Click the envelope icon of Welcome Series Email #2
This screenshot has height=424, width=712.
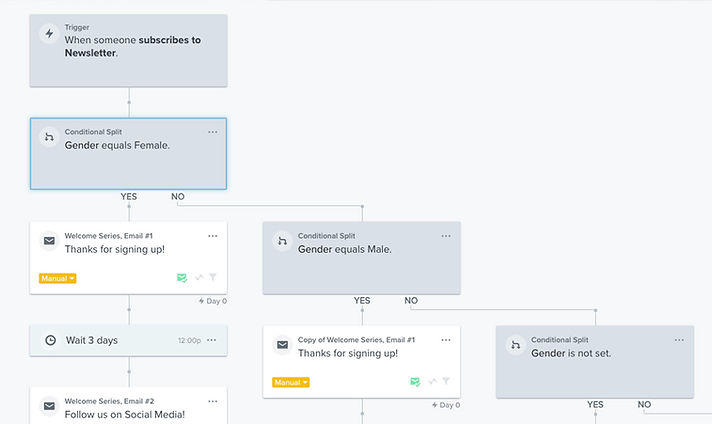[x=49, y=406]
